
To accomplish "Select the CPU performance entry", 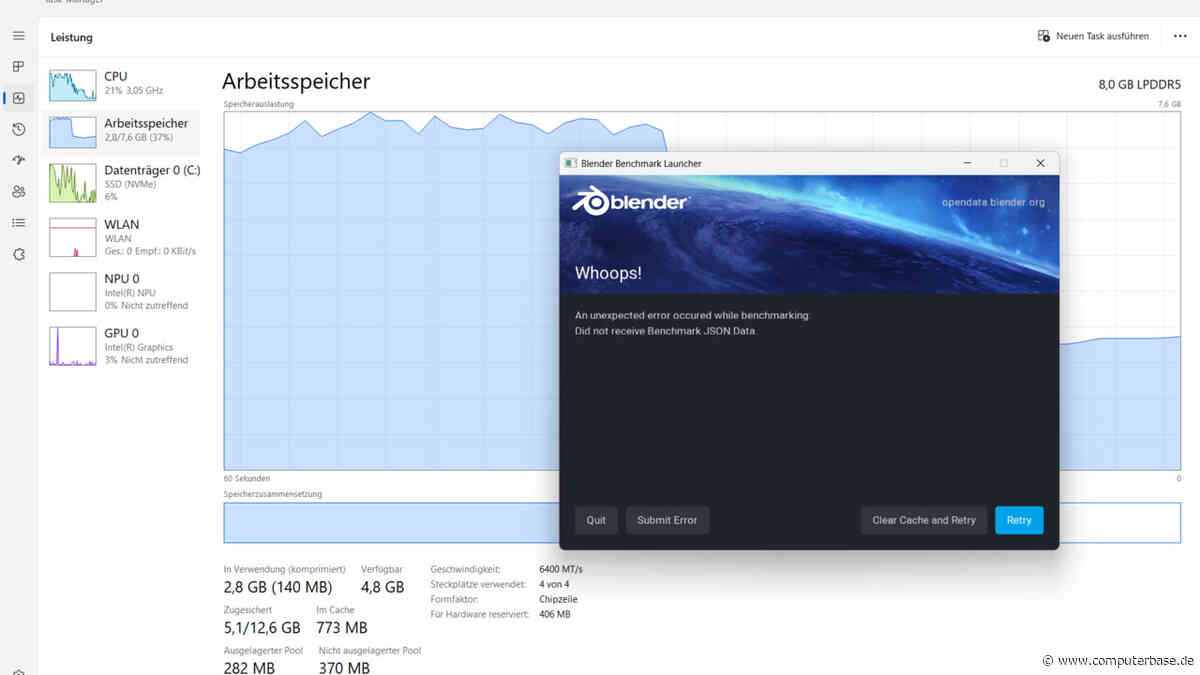I will (123, 83).
